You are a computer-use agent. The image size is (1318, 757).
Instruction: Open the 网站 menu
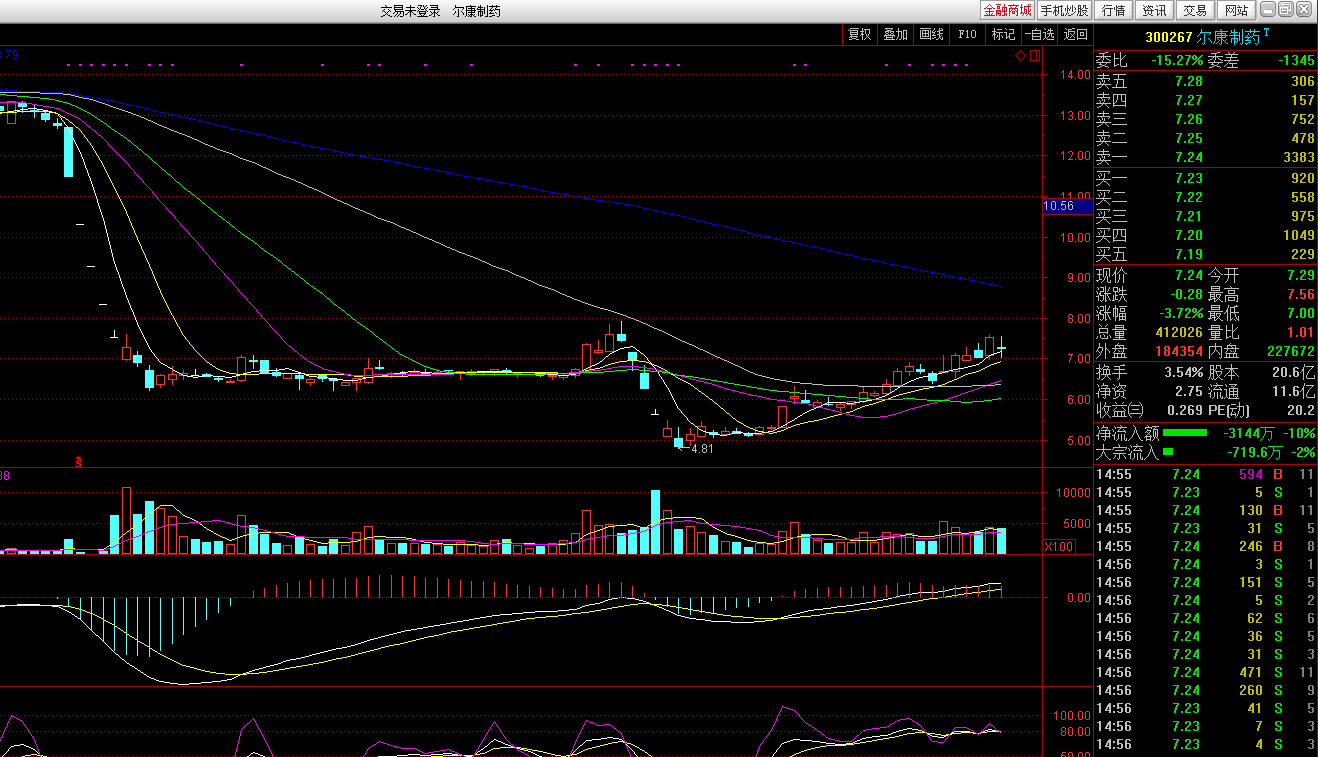click(1236, 10)
